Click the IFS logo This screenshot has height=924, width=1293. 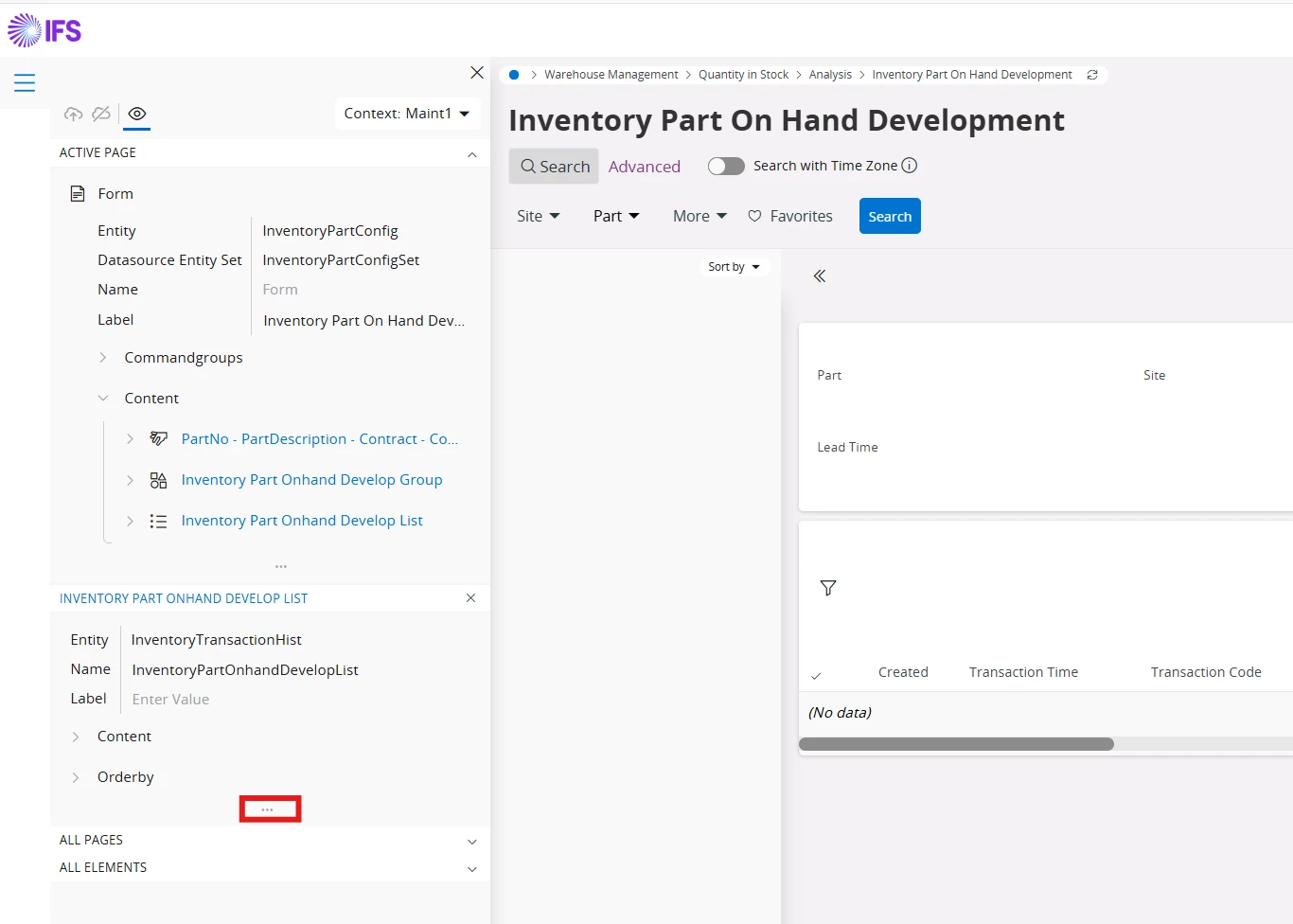click(44, 31)
